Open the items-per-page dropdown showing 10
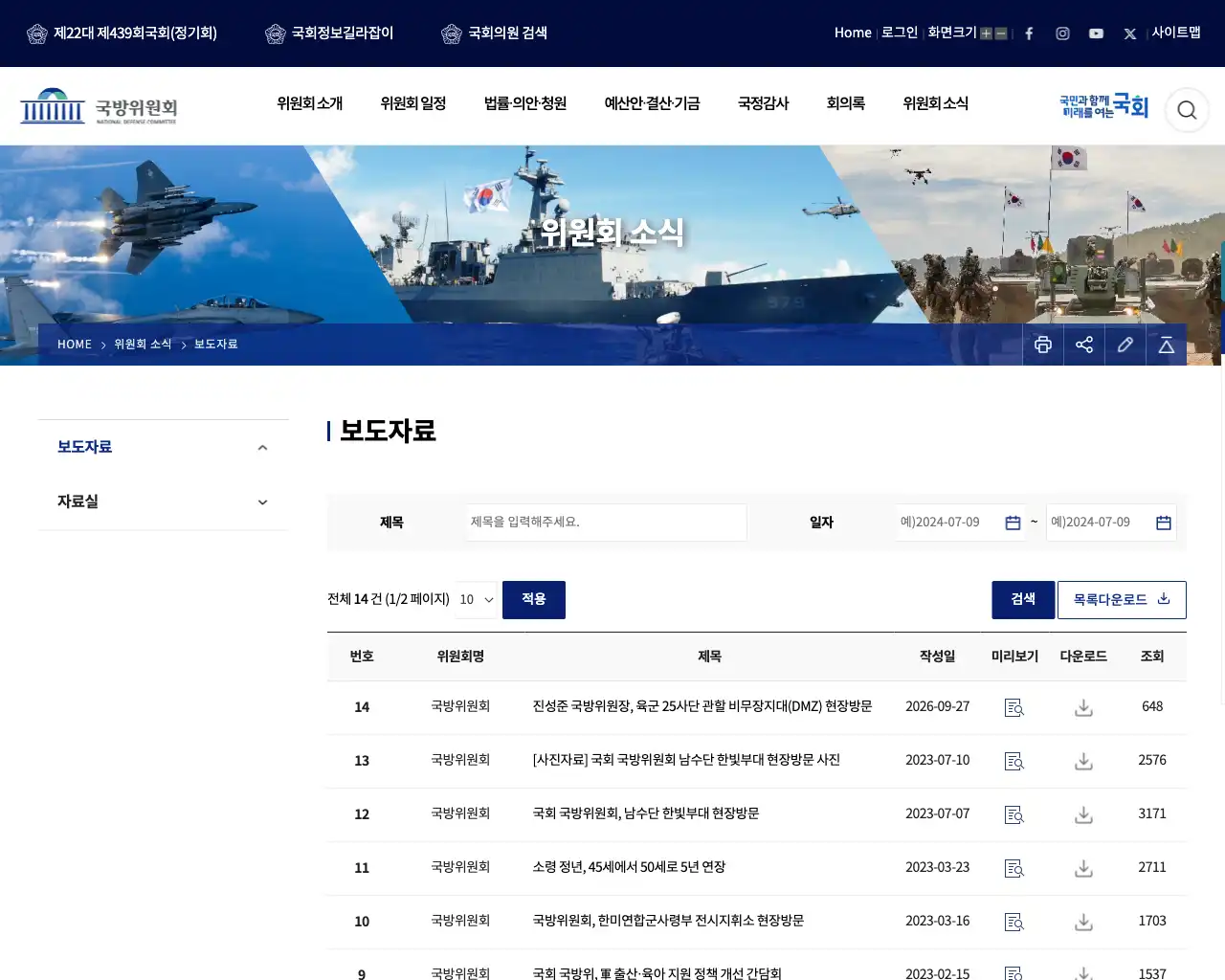 [477, 599]
